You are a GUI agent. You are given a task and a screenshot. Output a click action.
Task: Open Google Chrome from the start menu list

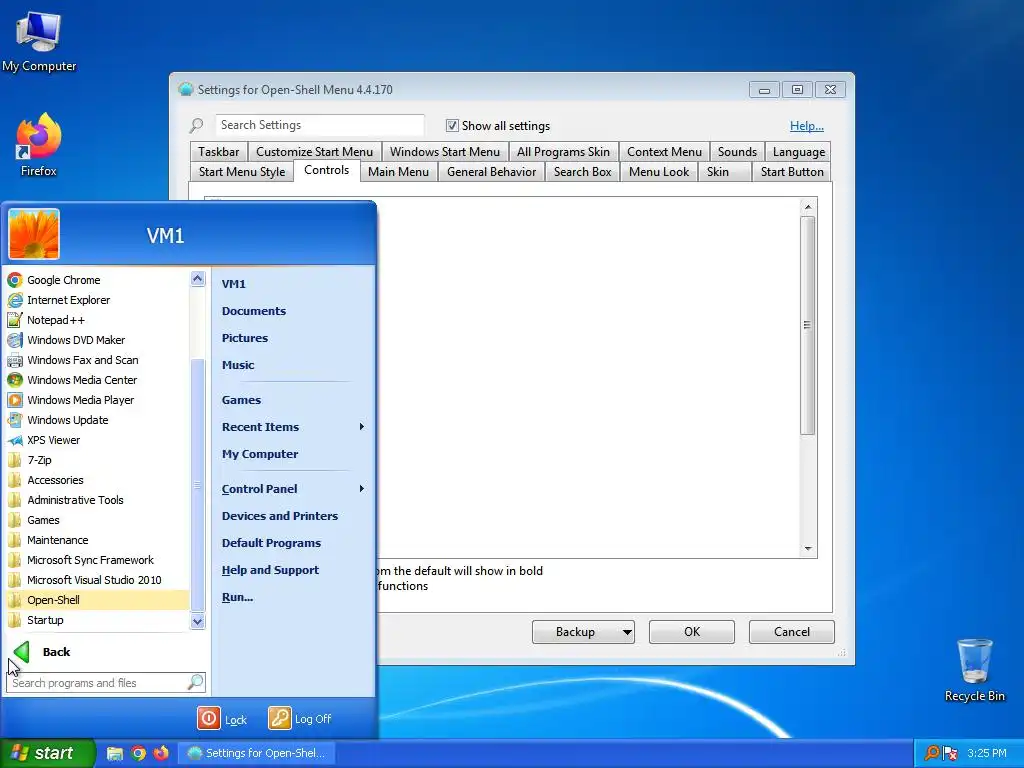pyautogui.click(x=97, y=280)
